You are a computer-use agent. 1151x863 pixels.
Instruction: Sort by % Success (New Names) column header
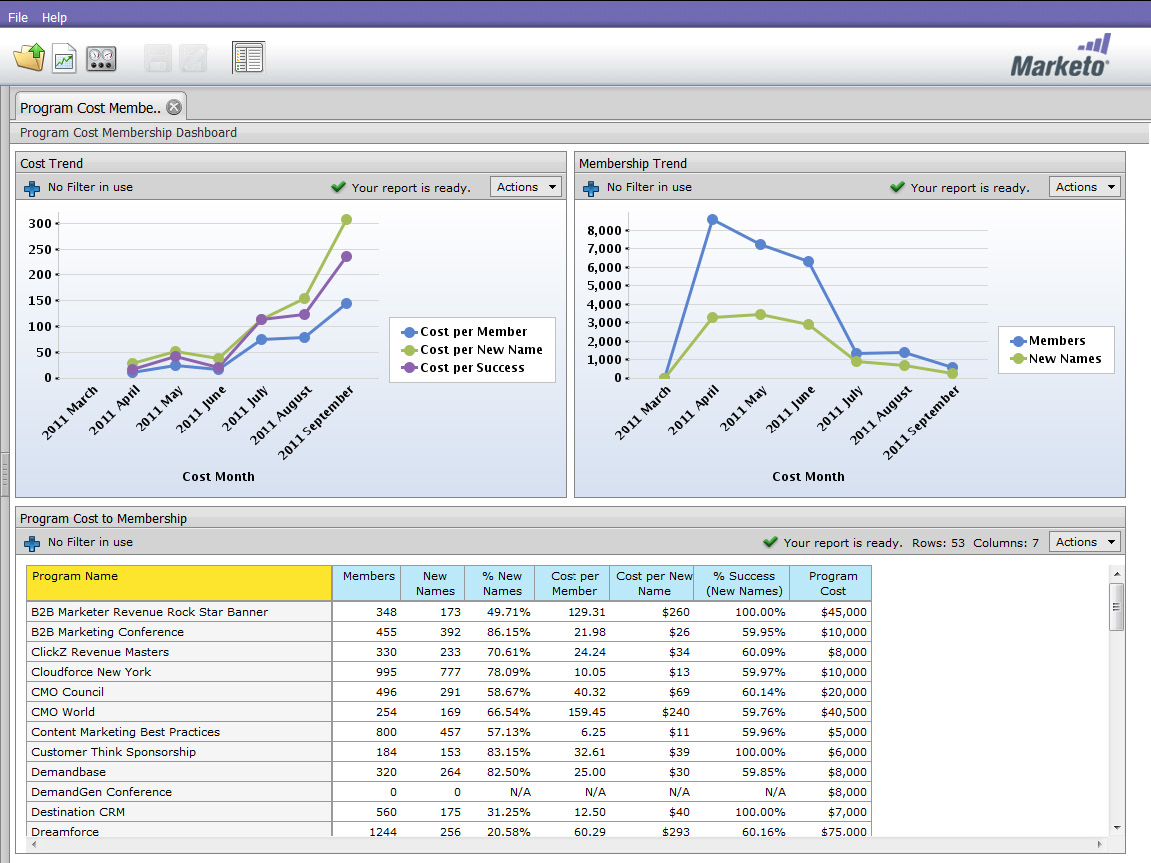coord(742,583)
